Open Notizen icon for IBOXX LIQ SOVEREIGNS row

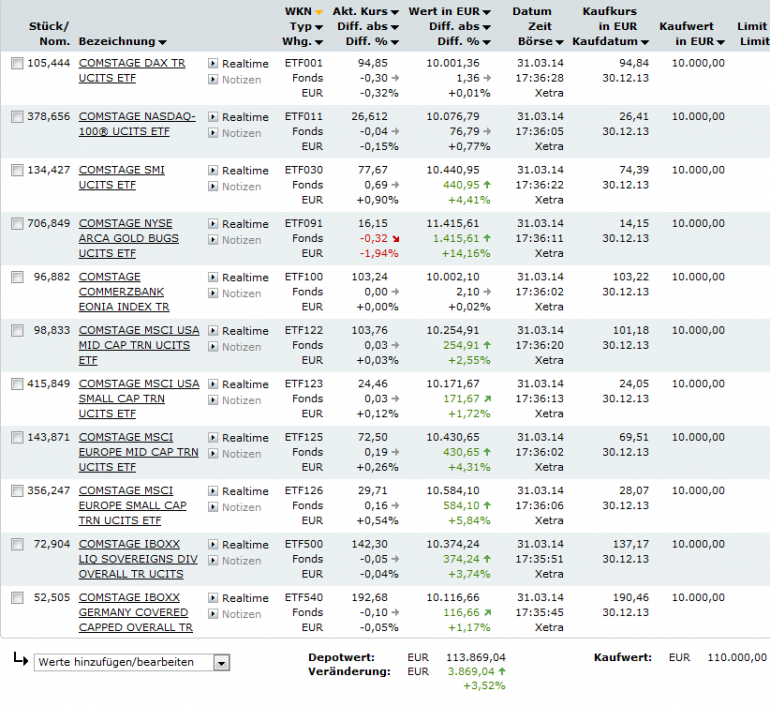213,560
